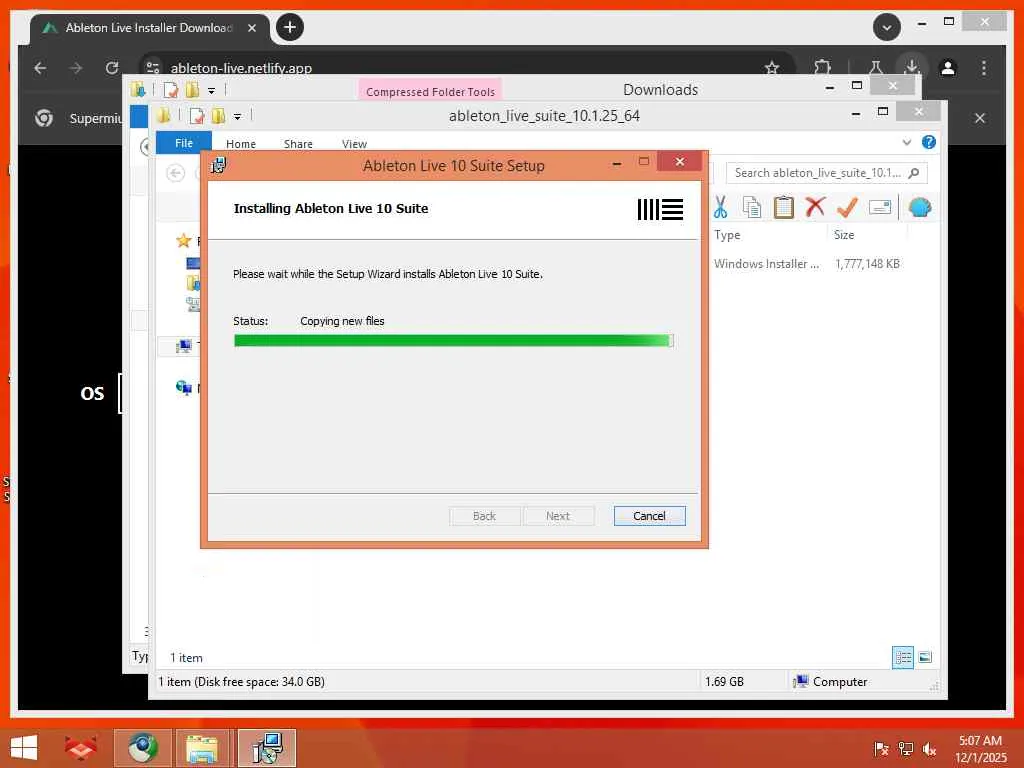Switch to details view icon in status bar
Image resolution: width=1024 pixels, height=768 pixels.
pyautogui.click(x=903, y=657)
